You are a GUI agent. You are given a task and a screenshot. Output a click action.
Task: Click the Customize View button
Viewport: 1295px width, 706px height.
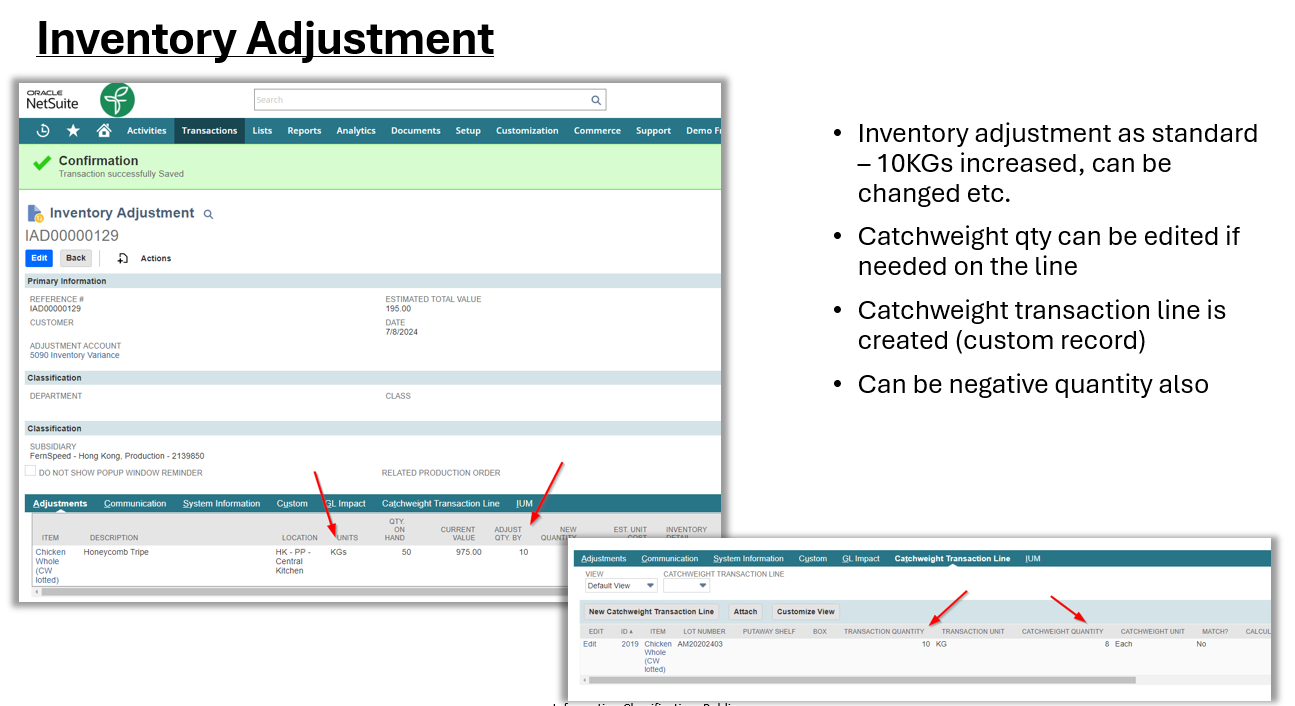pos(805,612)
